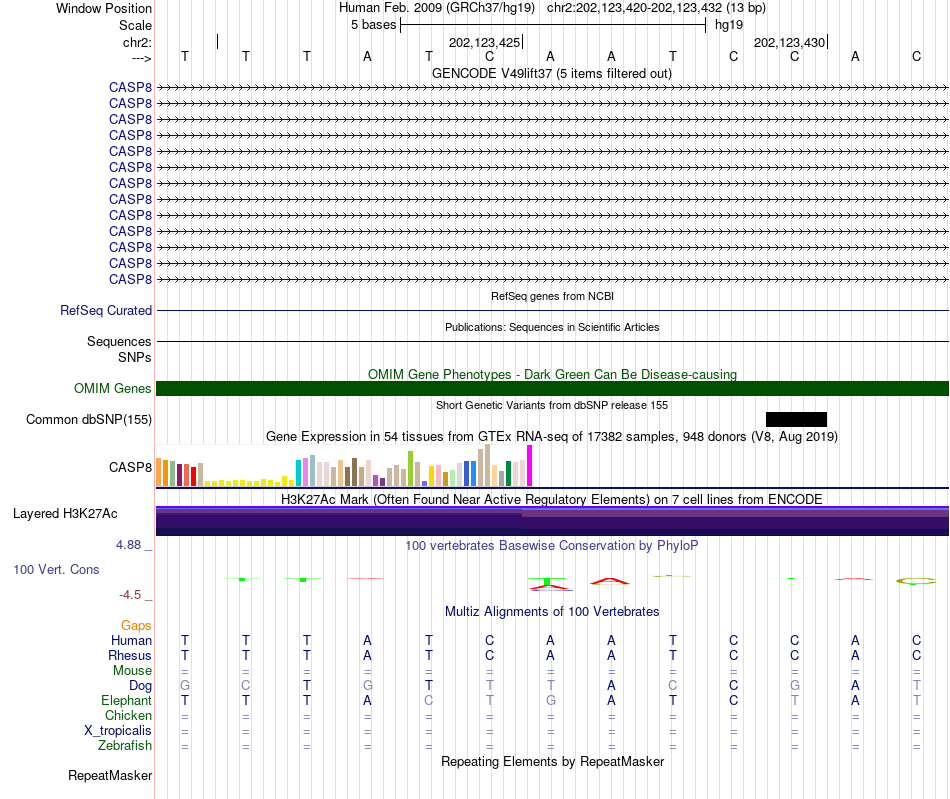Click the Window Position label
Screen dimensions: 950x799
click(x=104, y=8)
